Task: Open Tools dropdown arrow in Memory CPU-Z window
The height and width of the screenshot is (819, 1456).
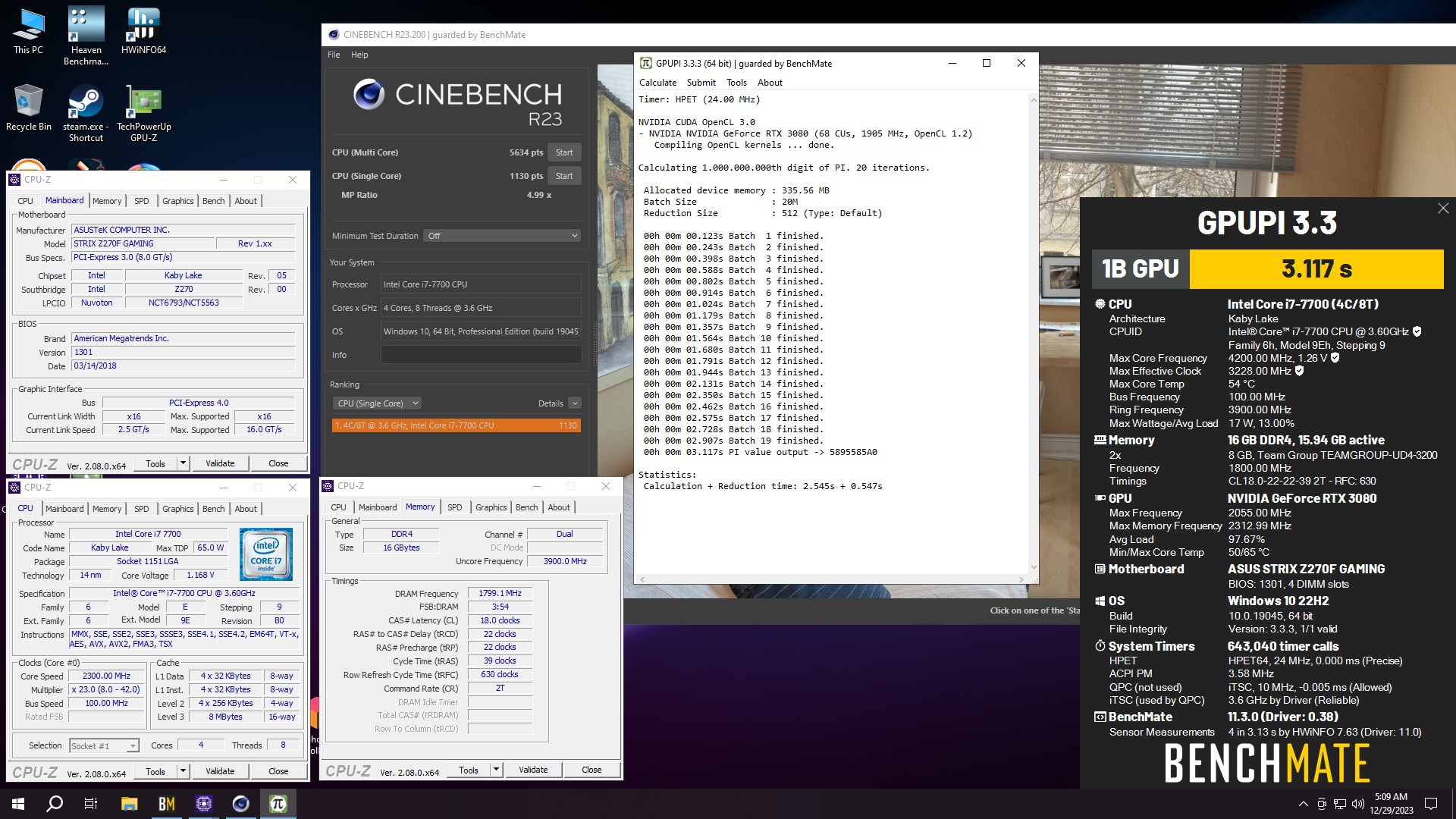Action: [496, 770]
